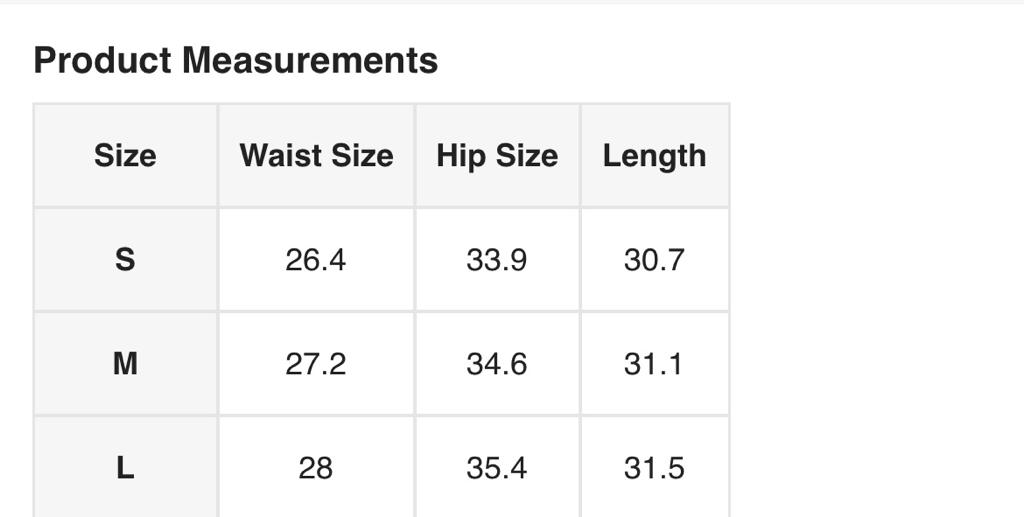
Task: Select the 35.4 hip value
Action: tap(497, 468)
